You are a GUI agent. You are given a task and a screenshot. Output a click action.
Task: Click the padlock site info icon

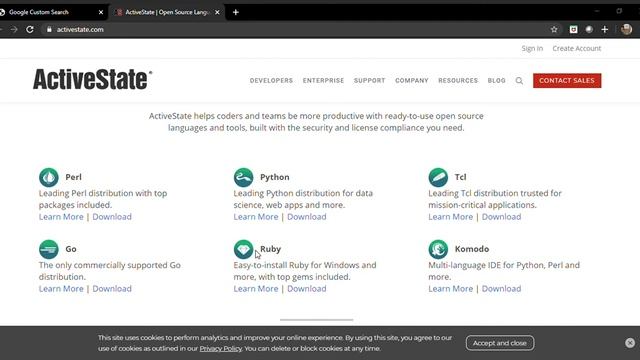[49, 29]
